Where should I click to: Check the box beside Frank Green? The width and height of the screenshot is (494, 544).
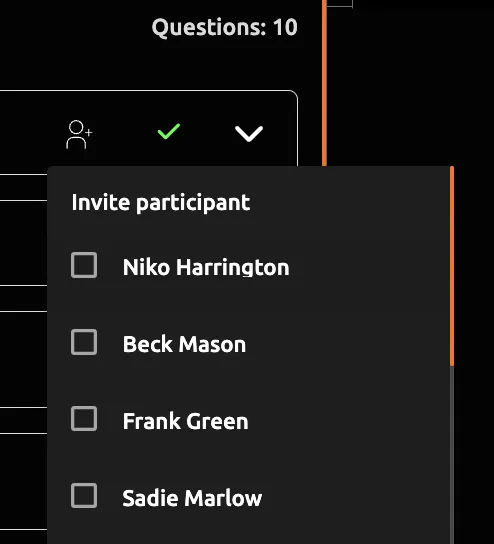(84, 419)
